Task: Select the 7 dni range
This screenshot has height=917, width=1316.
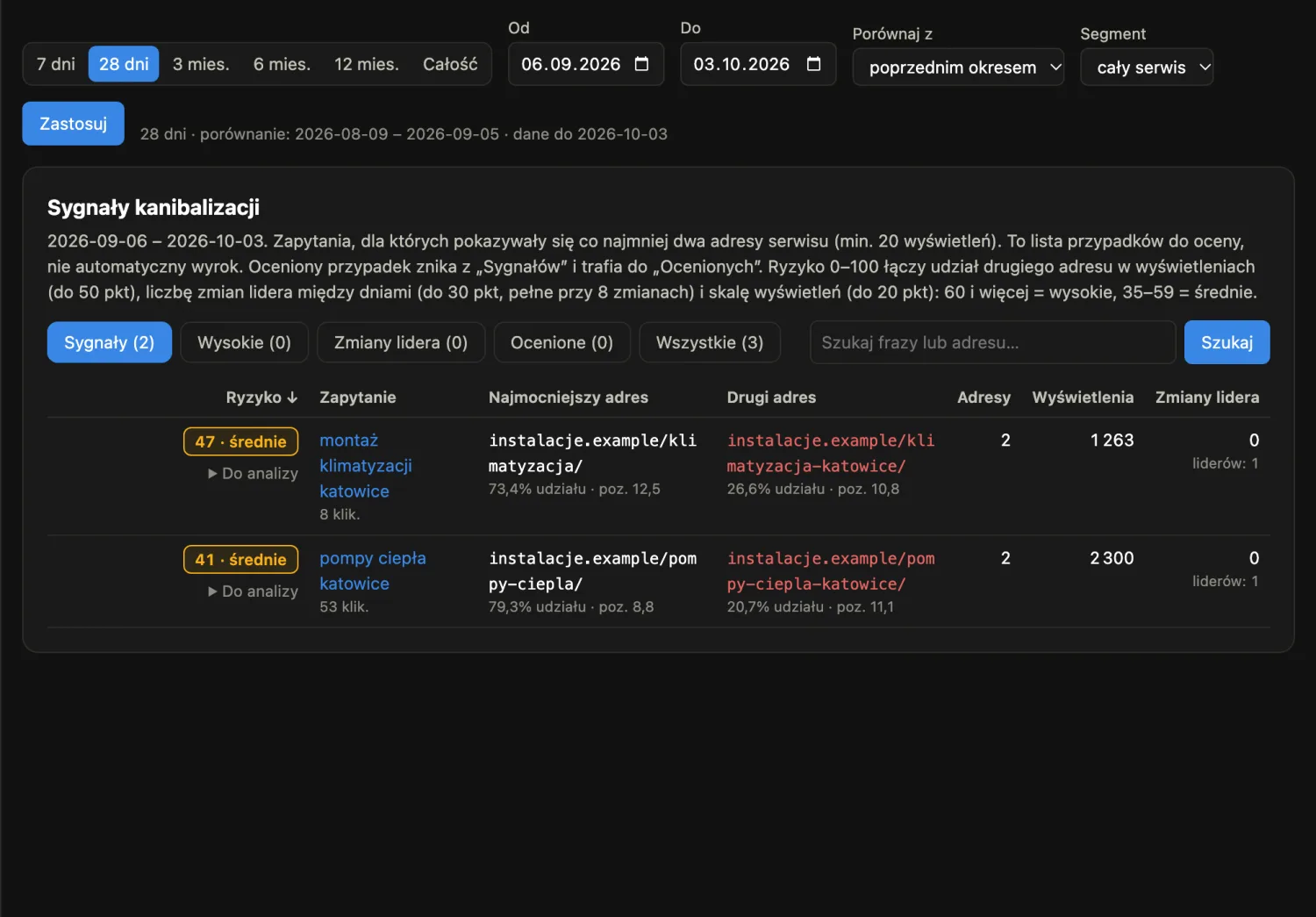Action: (55, 64)
